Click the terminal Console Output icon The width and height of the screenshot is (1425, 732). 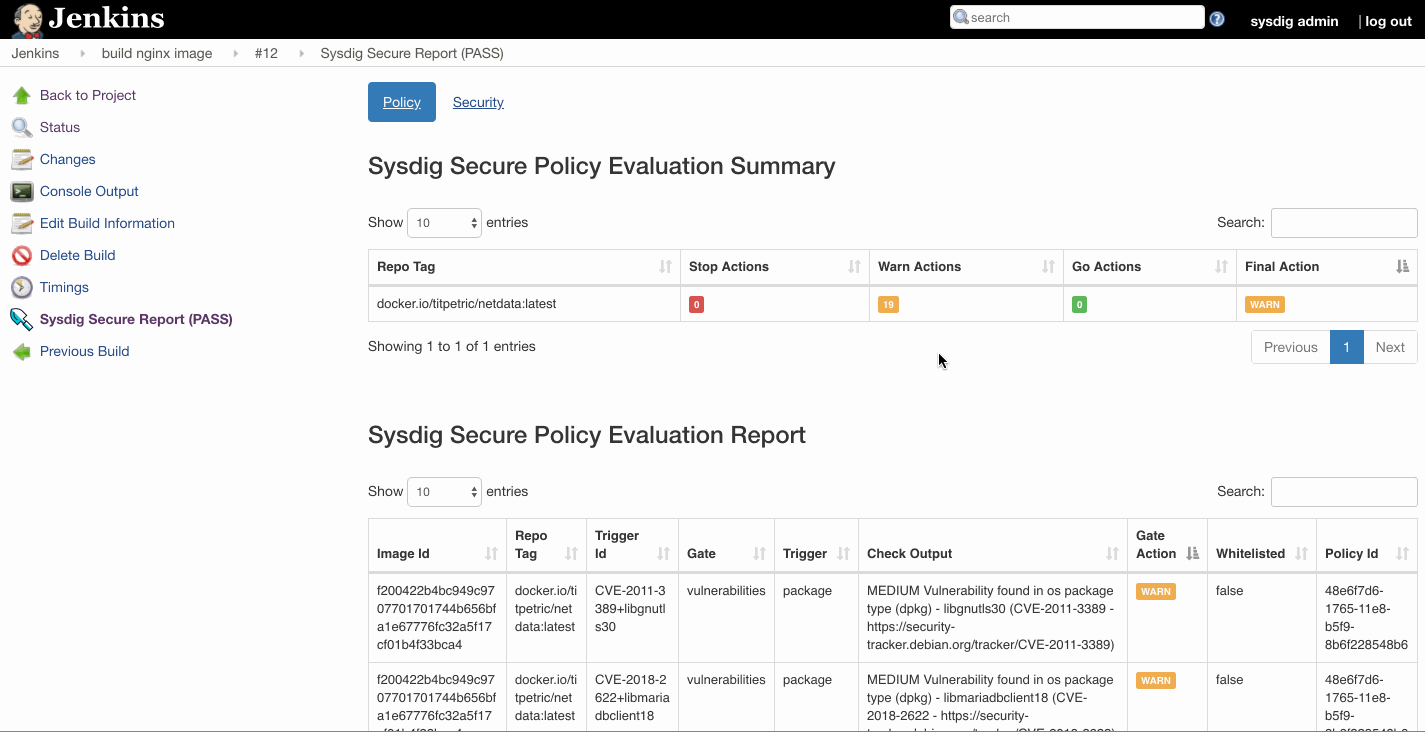(x=22, y=191)
